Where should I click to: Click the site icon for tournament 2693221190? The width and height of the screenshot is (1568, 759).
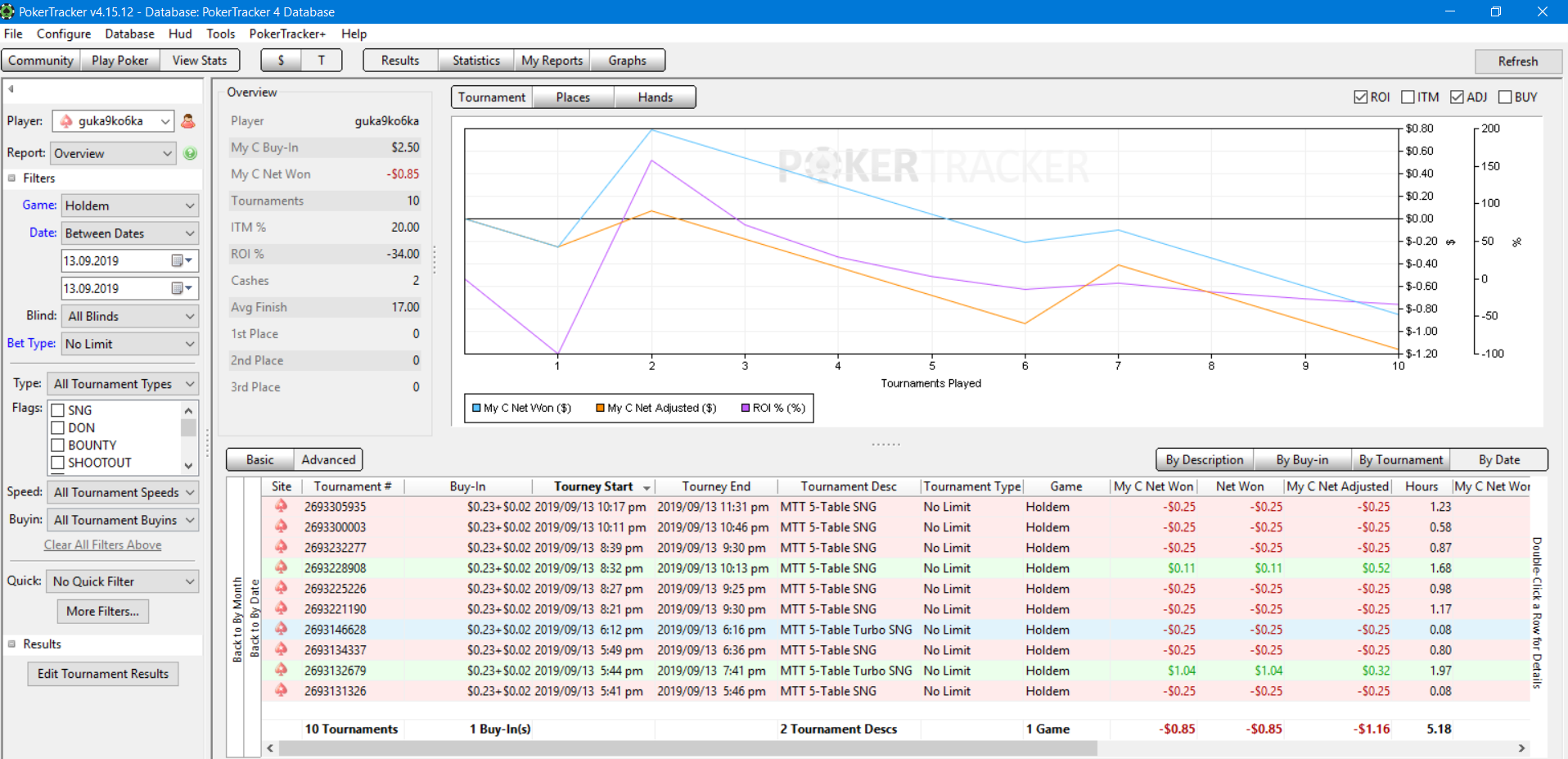pos(282,608)
